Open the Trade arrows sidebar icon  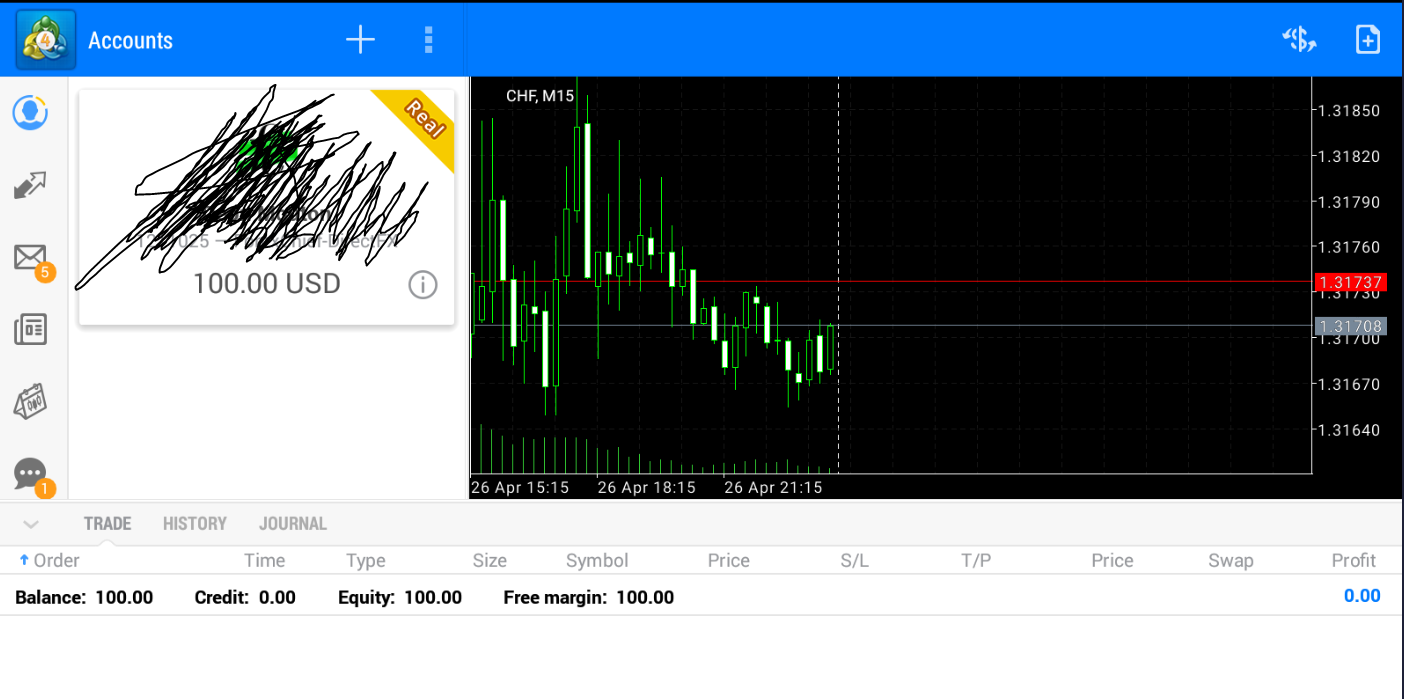point(30,185)
